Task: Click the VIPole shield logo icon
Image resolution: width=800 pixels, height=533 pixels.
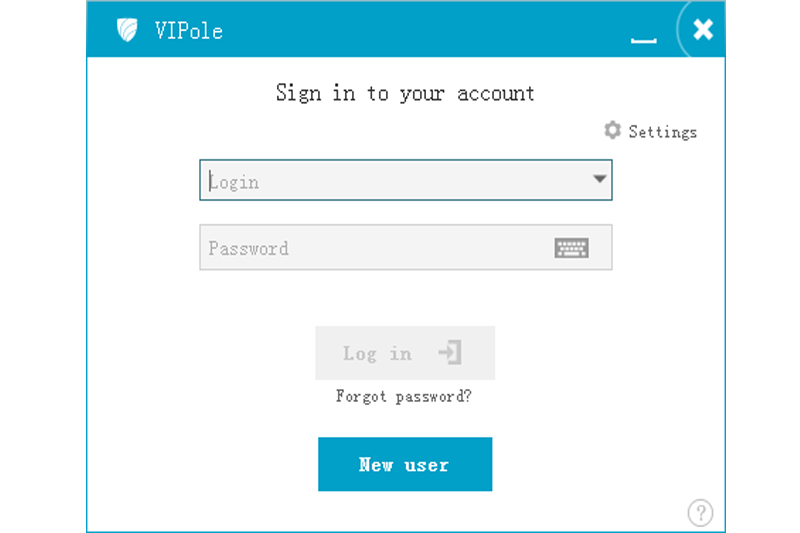Action: point(127,30)
